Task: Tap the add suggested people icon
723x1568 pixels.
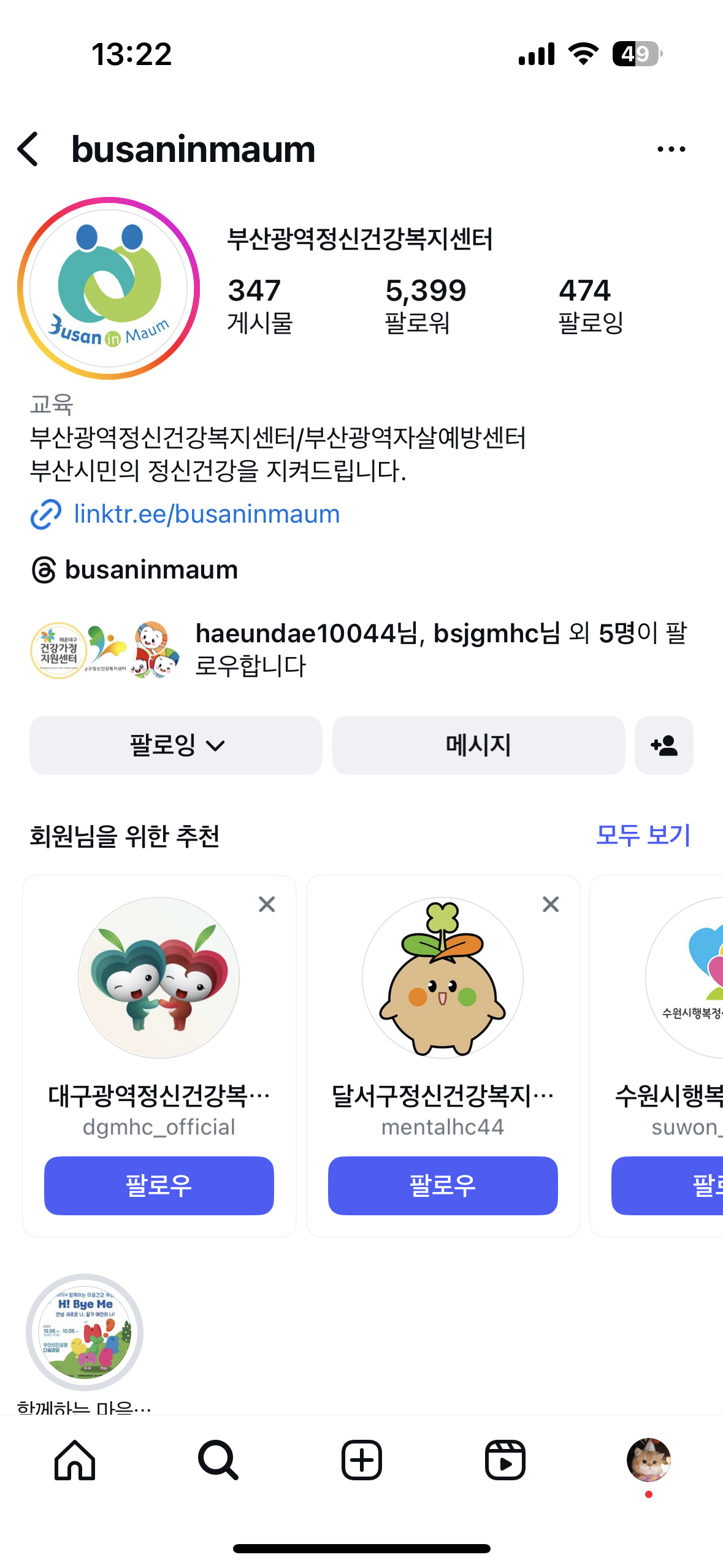Action: 664,745
